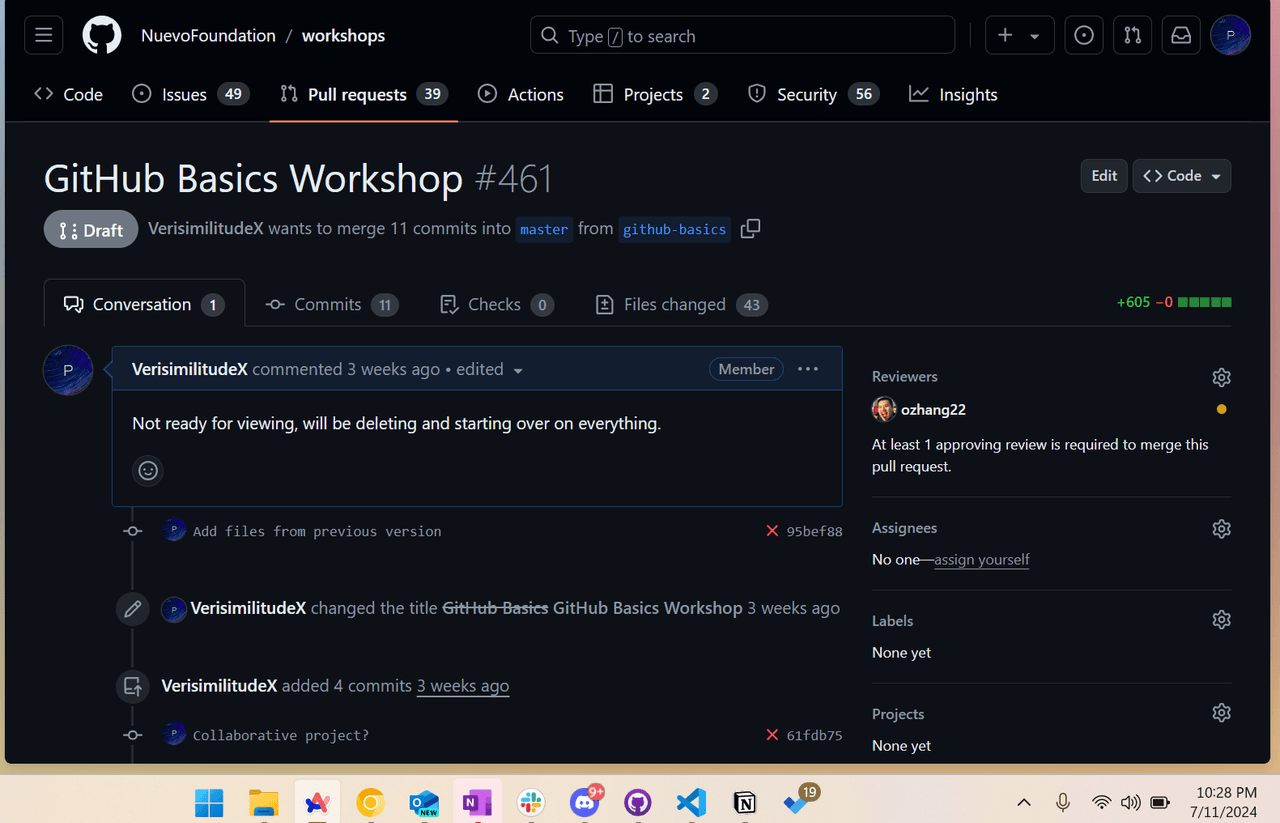The width and height of the screenshot is (1280, 823).
Task: Expand the Code dropdown button
Action: point(1181,176)
